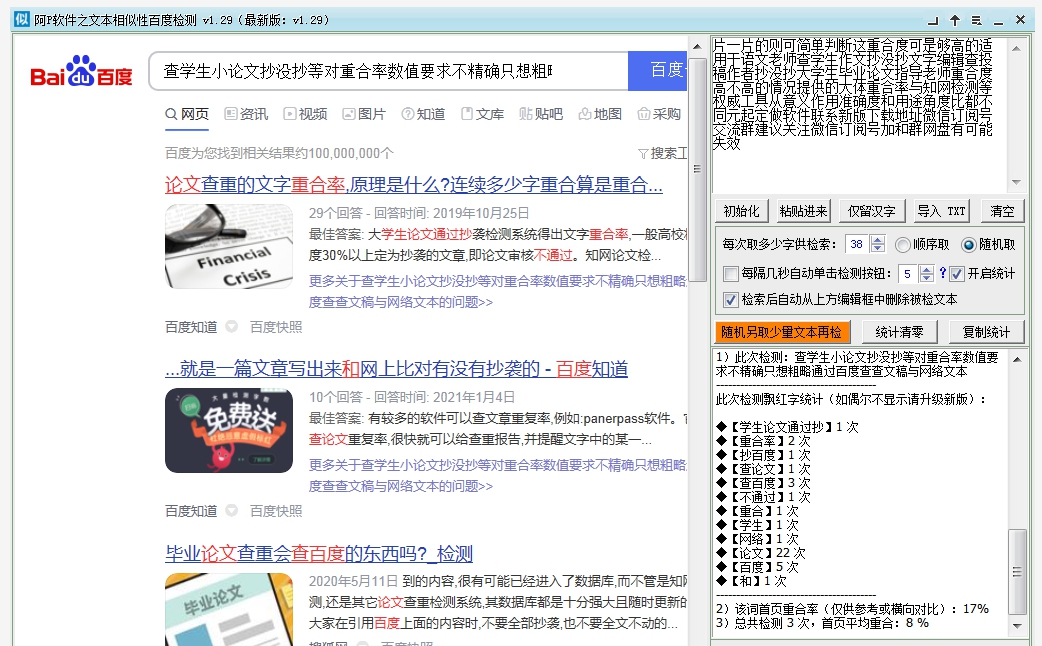Open the 知道 tab
The image size is (1042, 646).
pos(423,114)
